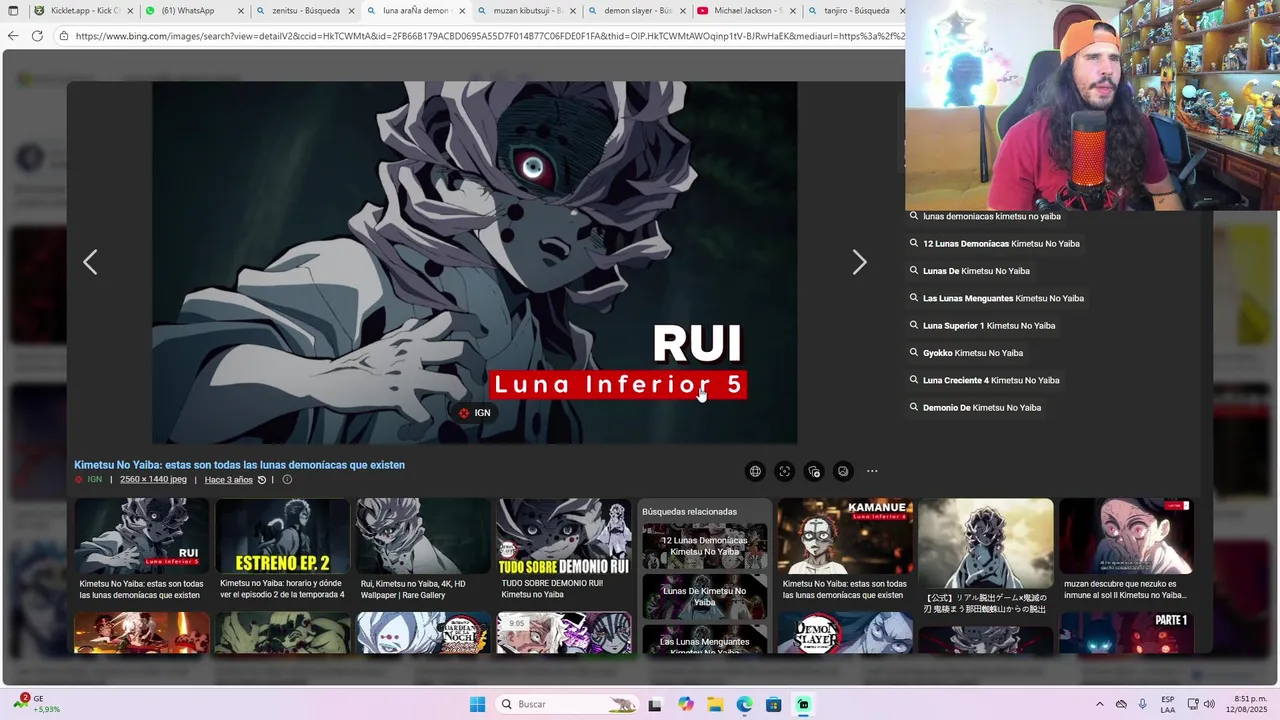The height and width of the screenshot is (720, 1280).
Task: Select Las Lunas Menguantes suggestion
Action: coord(996,298)
